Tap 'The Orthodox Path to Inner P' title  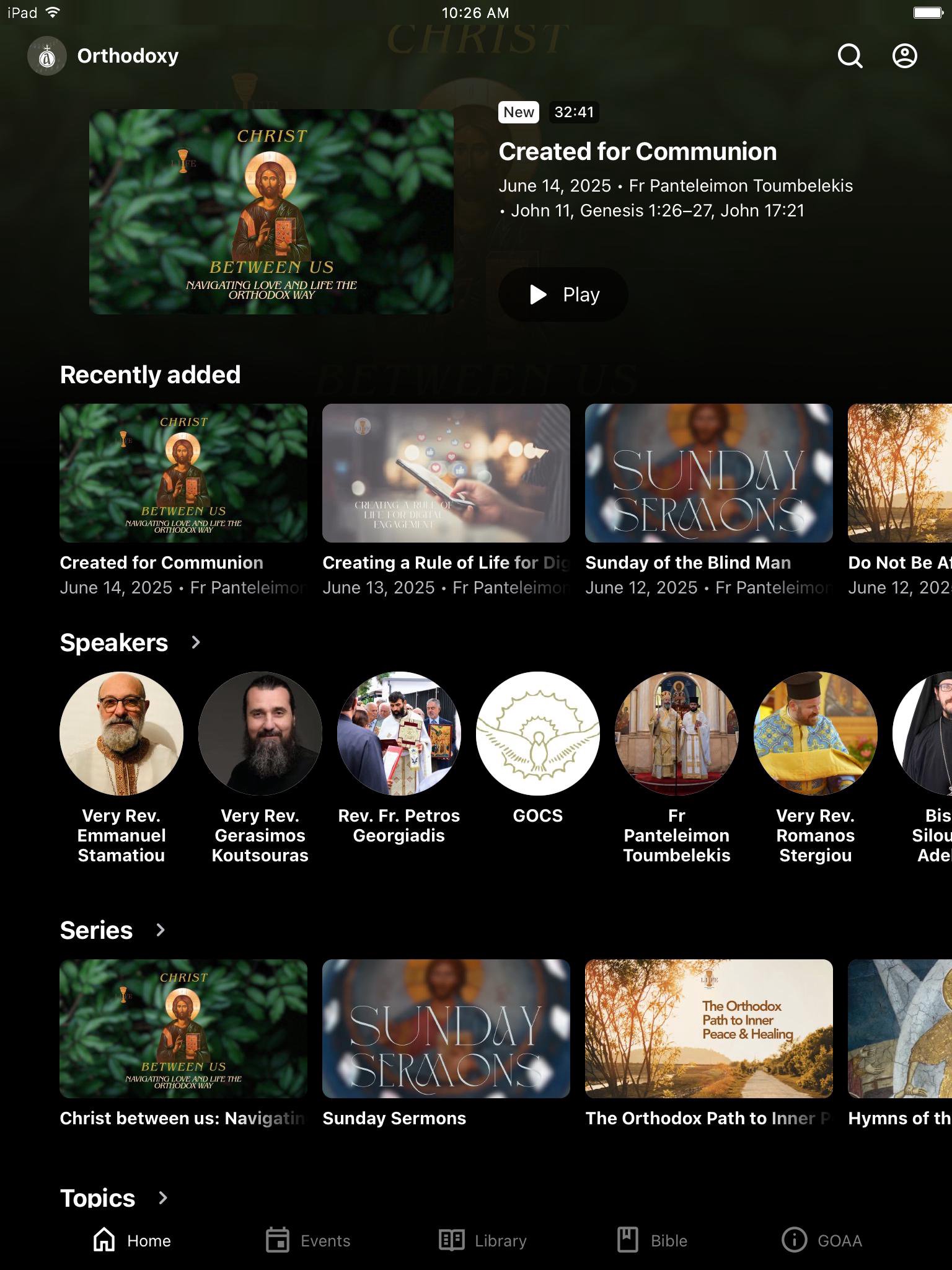point(708,1118)
